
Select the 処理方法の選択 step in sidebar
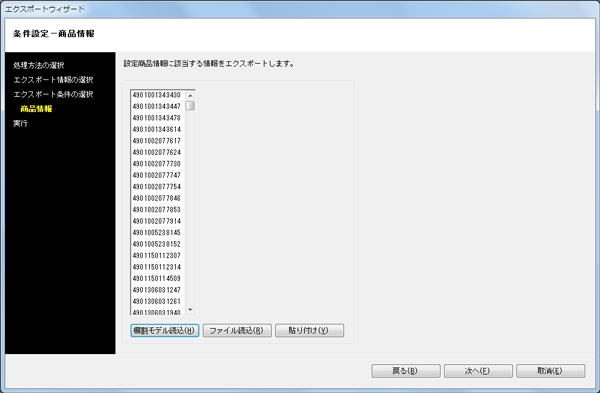coord(39,65)
